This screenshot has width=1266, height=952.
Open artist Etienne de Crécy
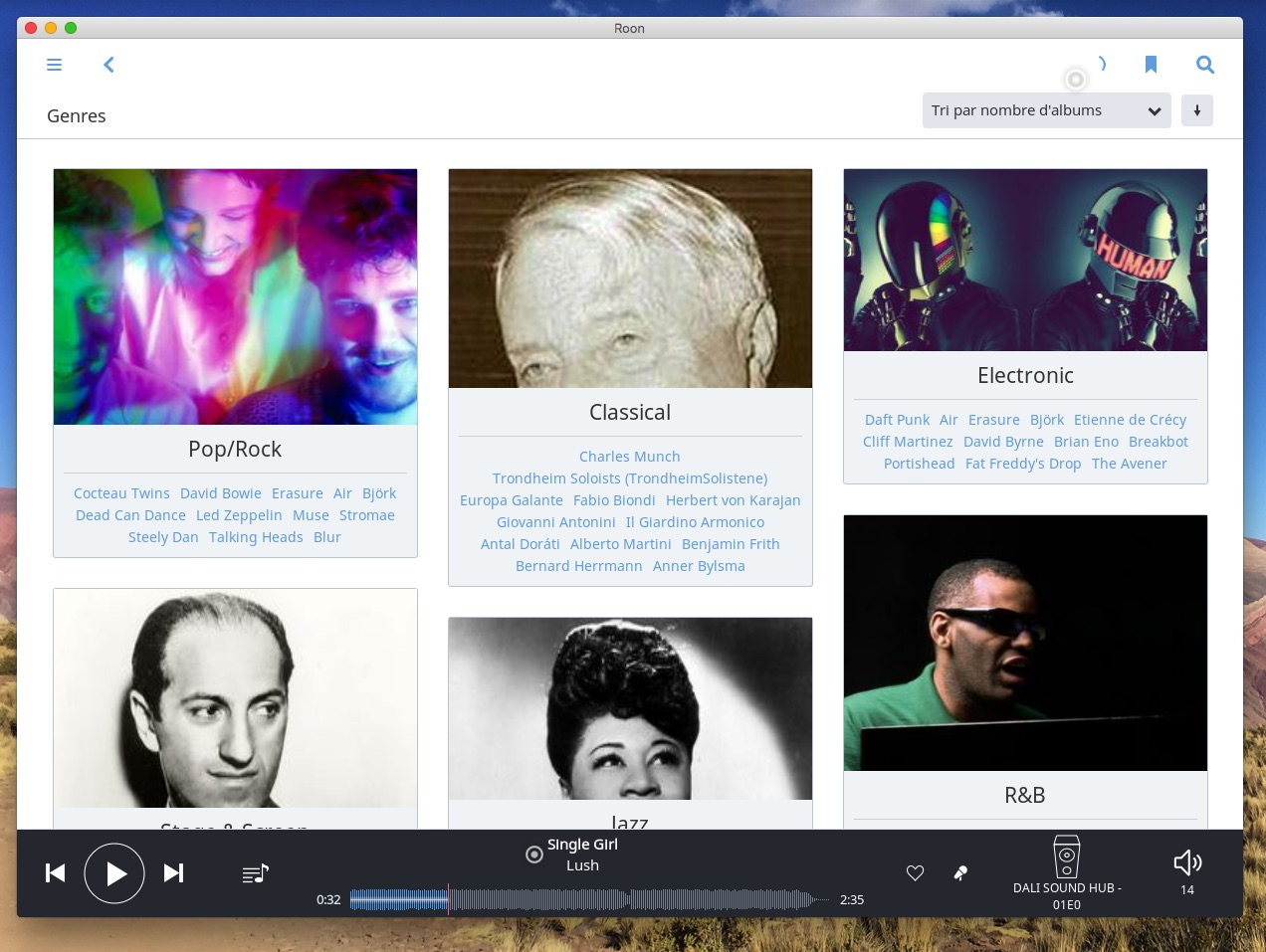(x=1130, y=420)
